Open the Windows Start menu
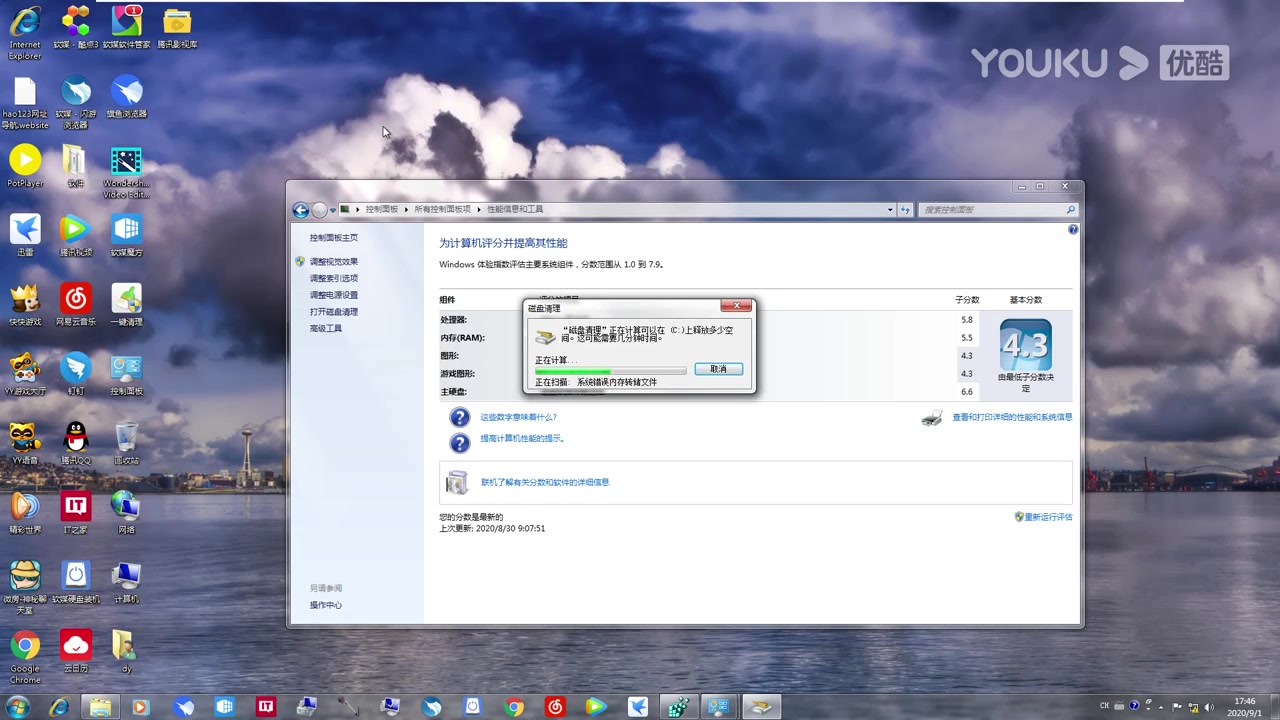 pyautogui.click(x=18, y=706)
